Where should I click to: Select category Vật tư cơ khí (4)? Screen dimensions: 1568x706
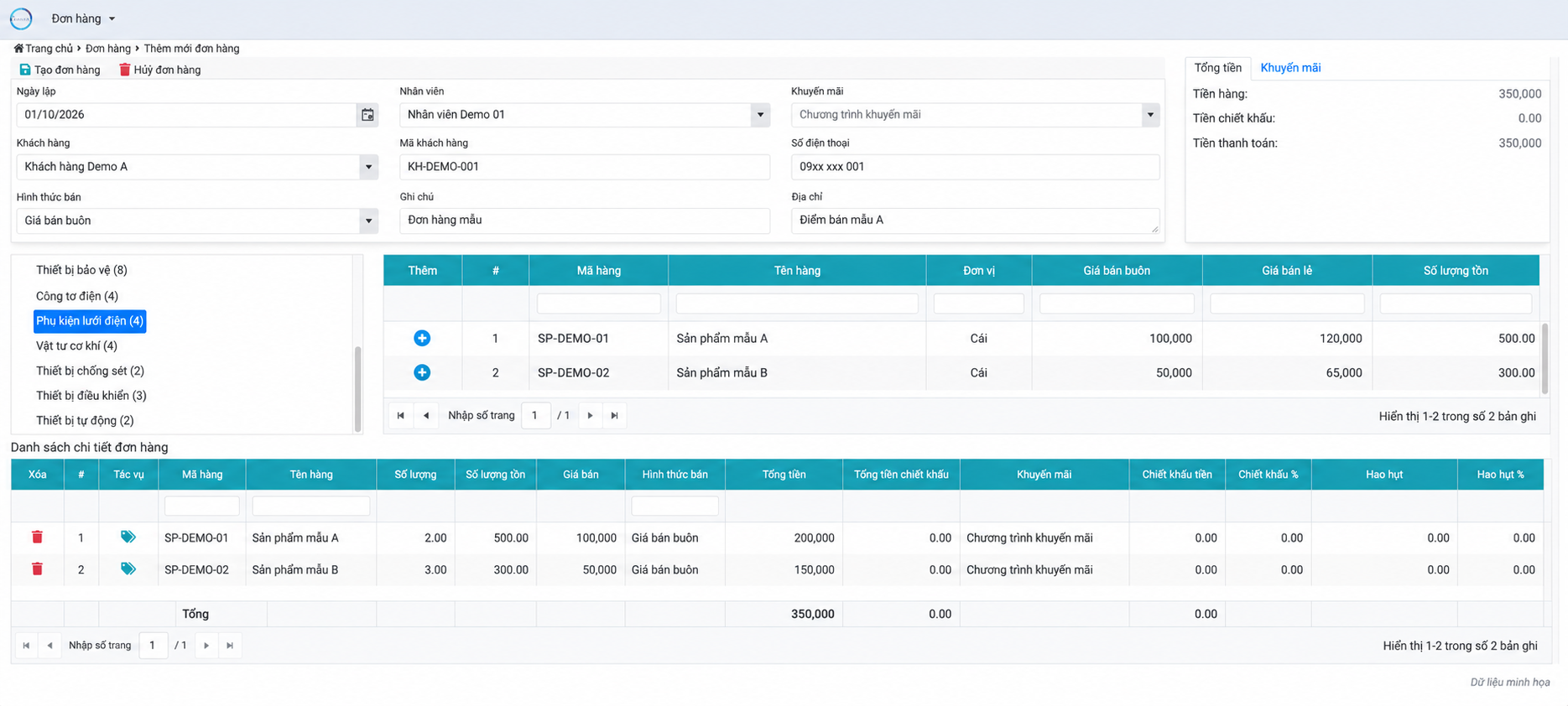[x=76, y=345]
